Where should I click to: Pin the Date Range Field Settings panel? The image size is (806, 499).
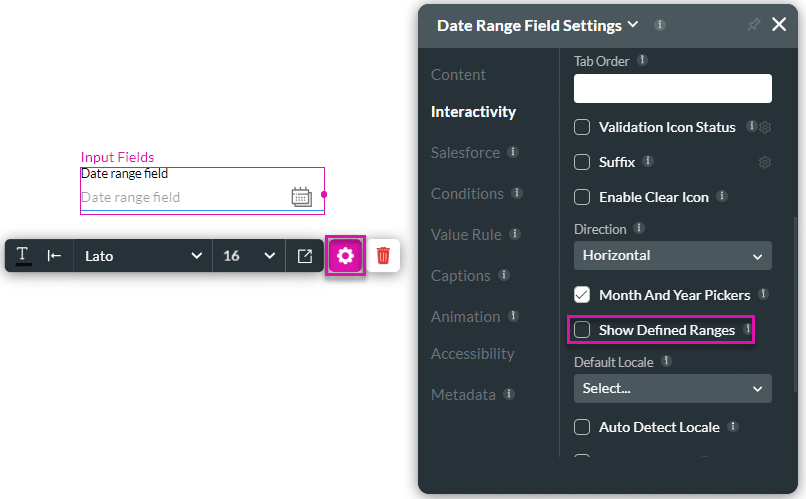pyautogui.click(x=754, y=25)
